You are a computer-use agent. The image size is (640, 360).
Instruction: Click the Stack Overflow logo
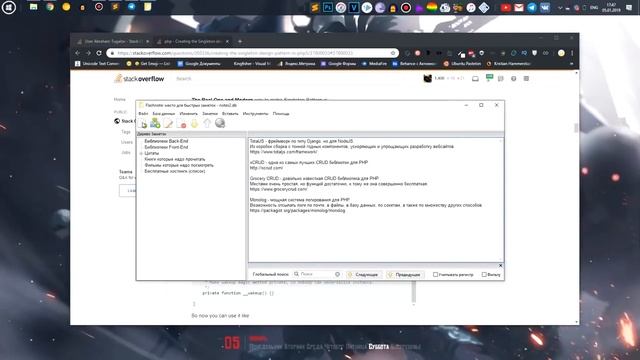pyautogui.click(x=139, y=78)
